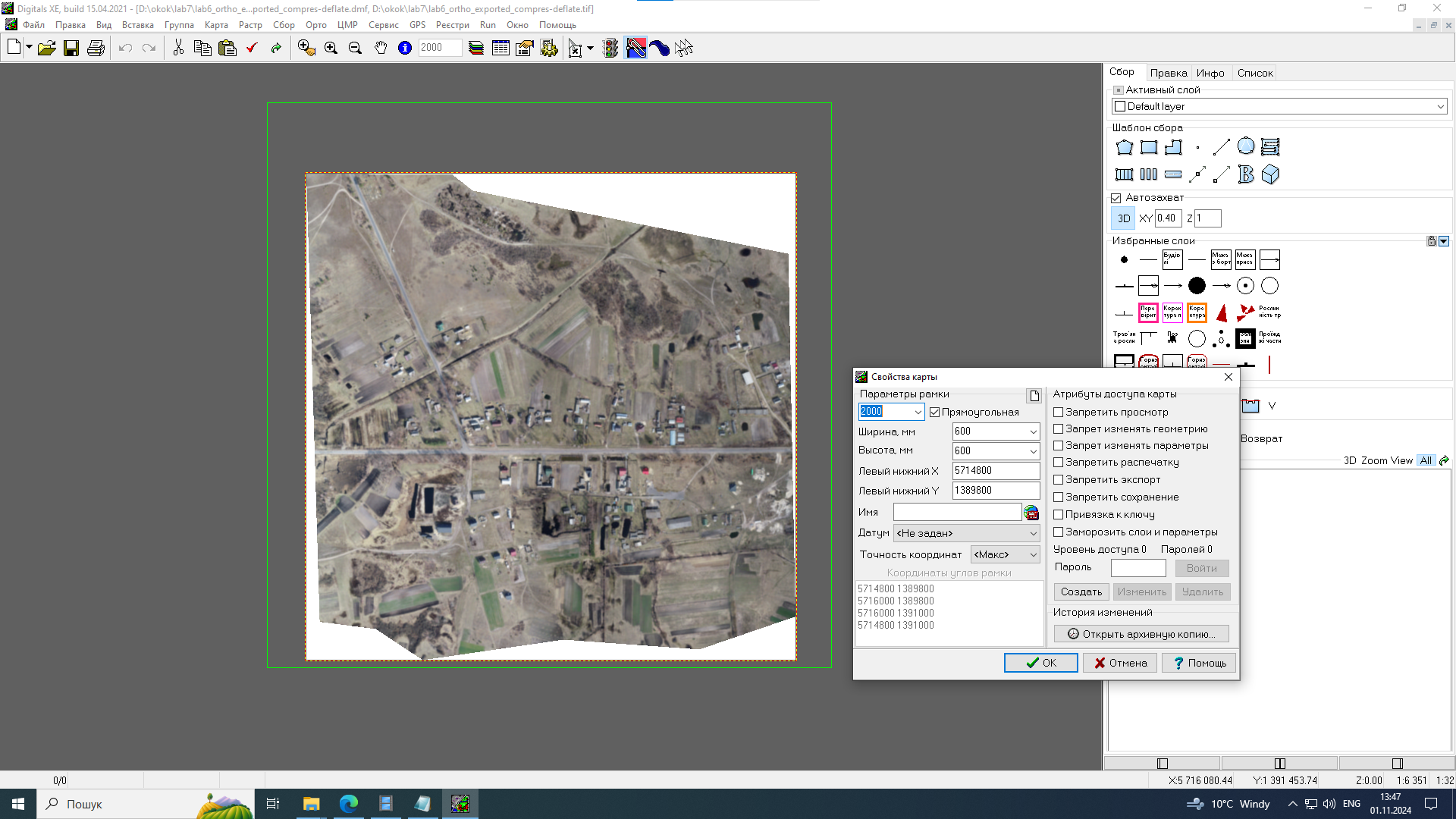Screen dimensions: 1456x819
Task: Select the text 'B' template icon
Action: (x=1246, y=174)
